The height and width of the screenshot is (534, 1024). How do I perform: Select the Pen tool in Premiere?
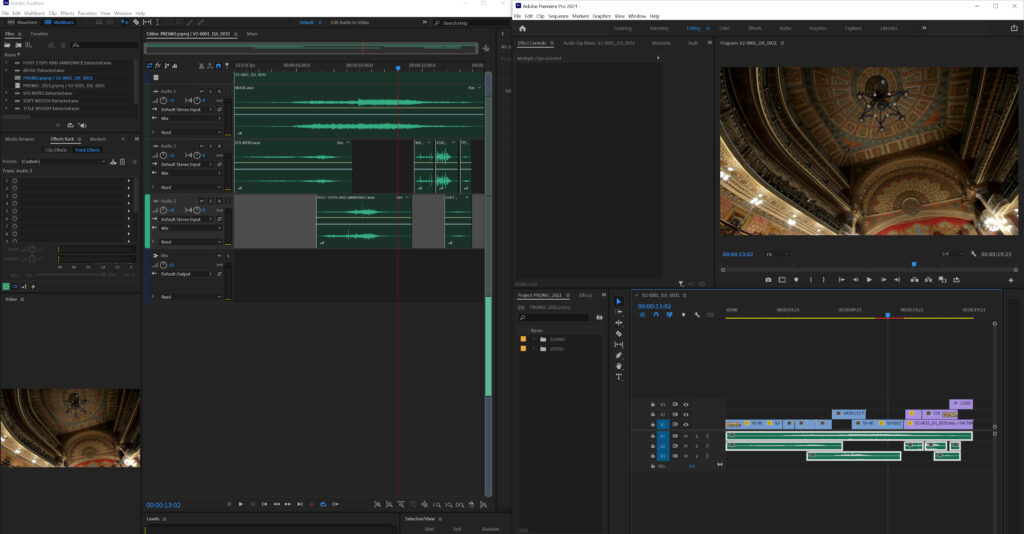click(x=619, y=355)
